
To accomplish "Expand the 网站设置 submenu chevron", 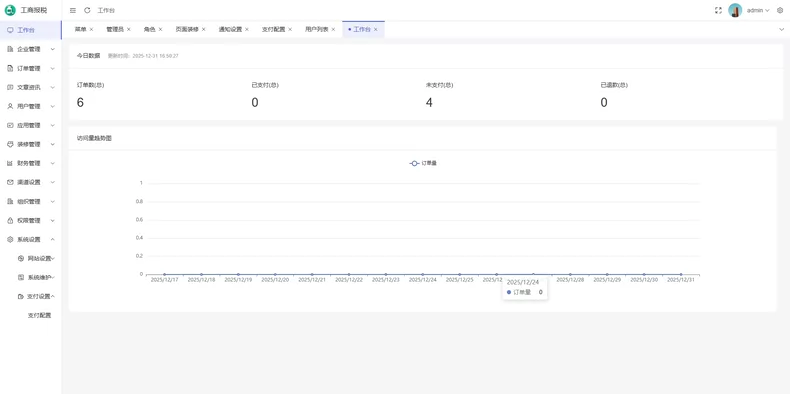I will (x=53, y=258).
